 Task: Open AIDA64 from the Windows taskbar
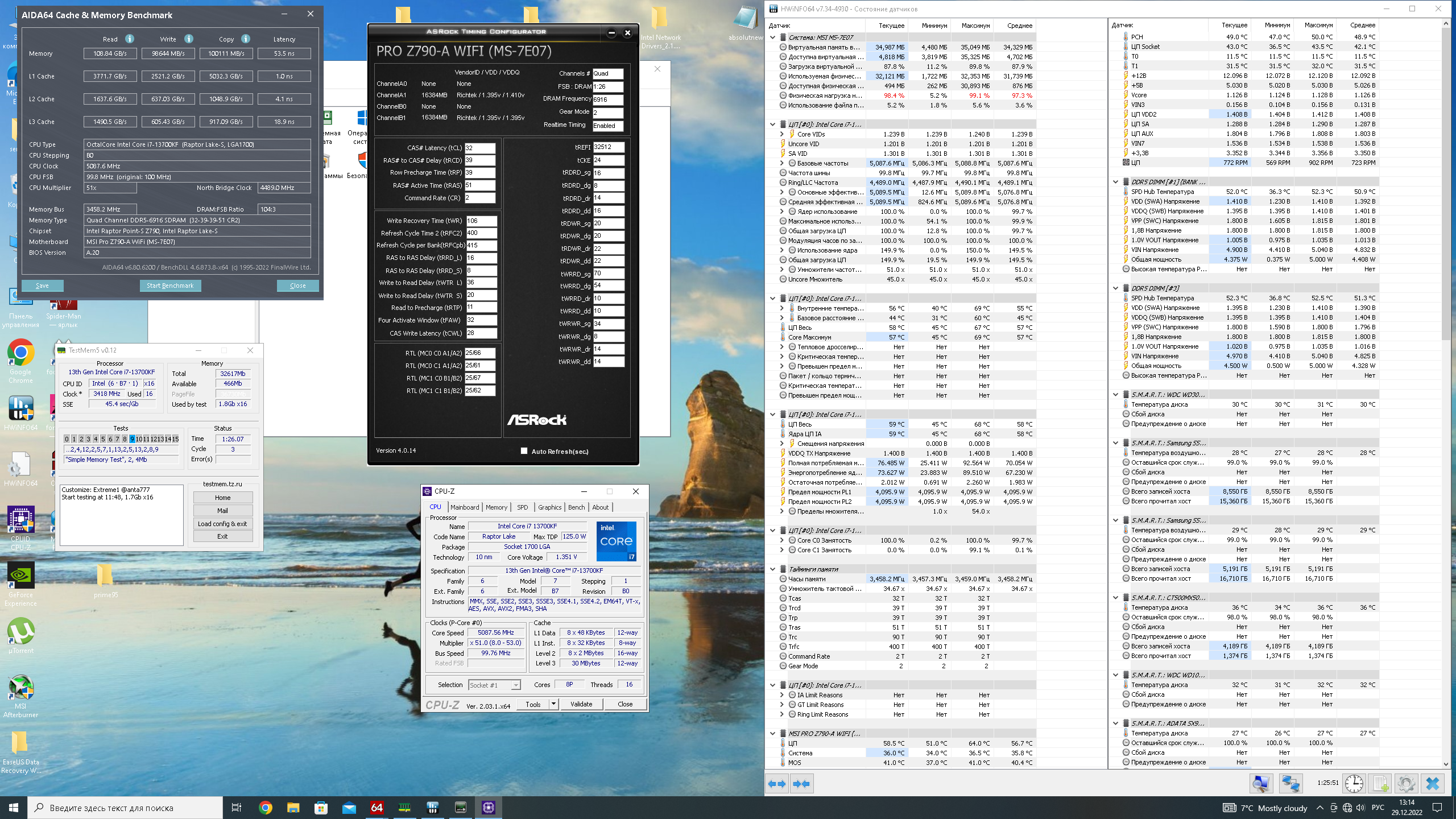pos(377,807)
